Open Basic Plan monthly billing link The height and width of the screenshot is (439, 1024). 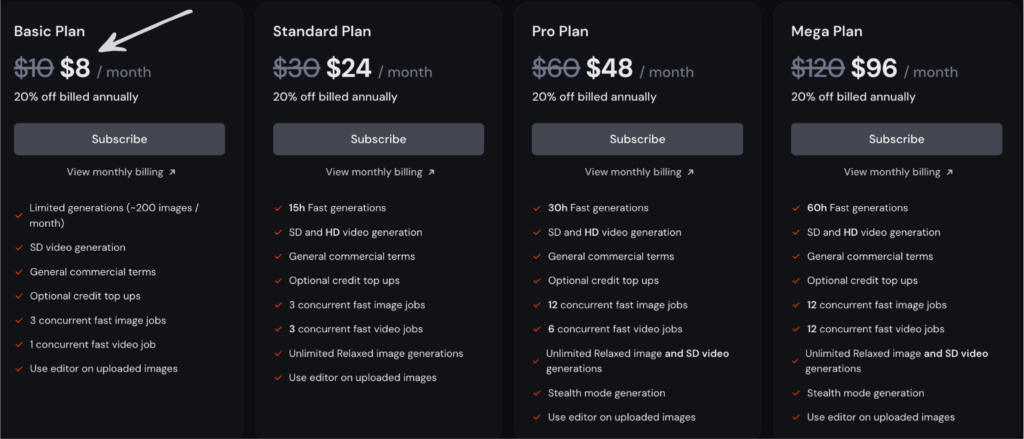(x=115, y=172)
